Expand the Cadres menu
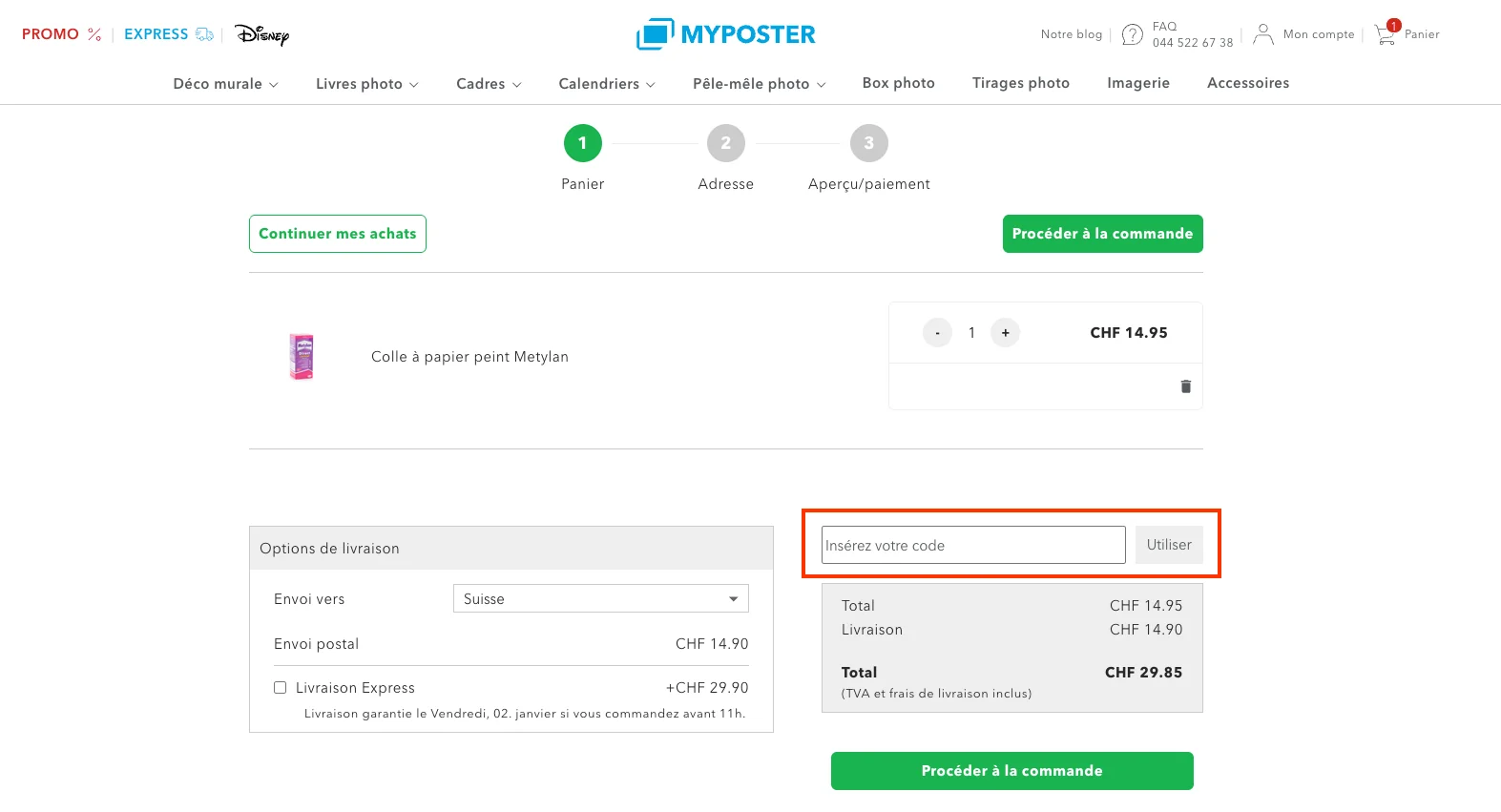1501x812 pixels. [x=489, y=84]
